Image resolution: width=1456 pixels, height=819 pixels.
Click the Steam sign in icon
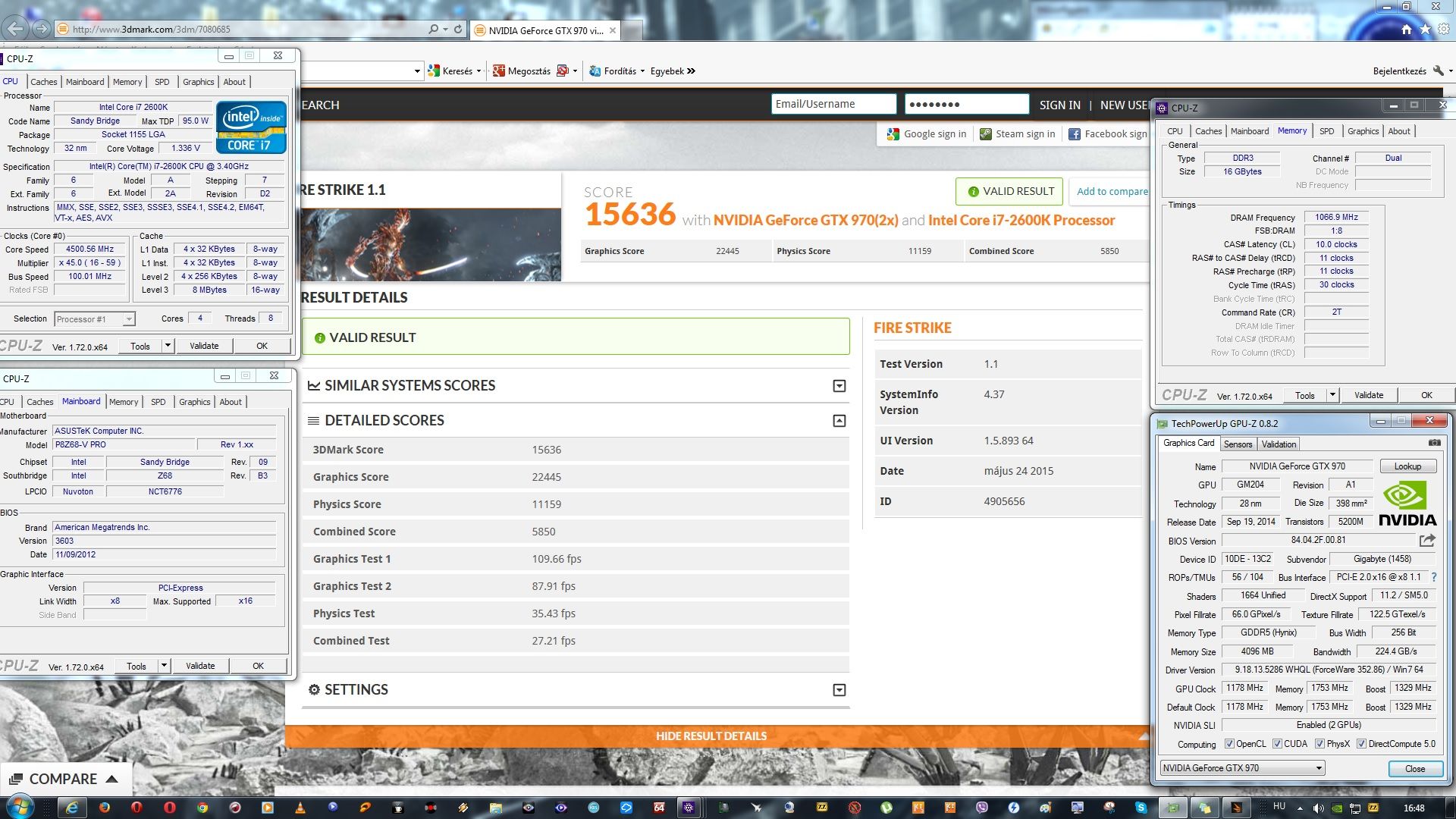click(x=985, y=134)
